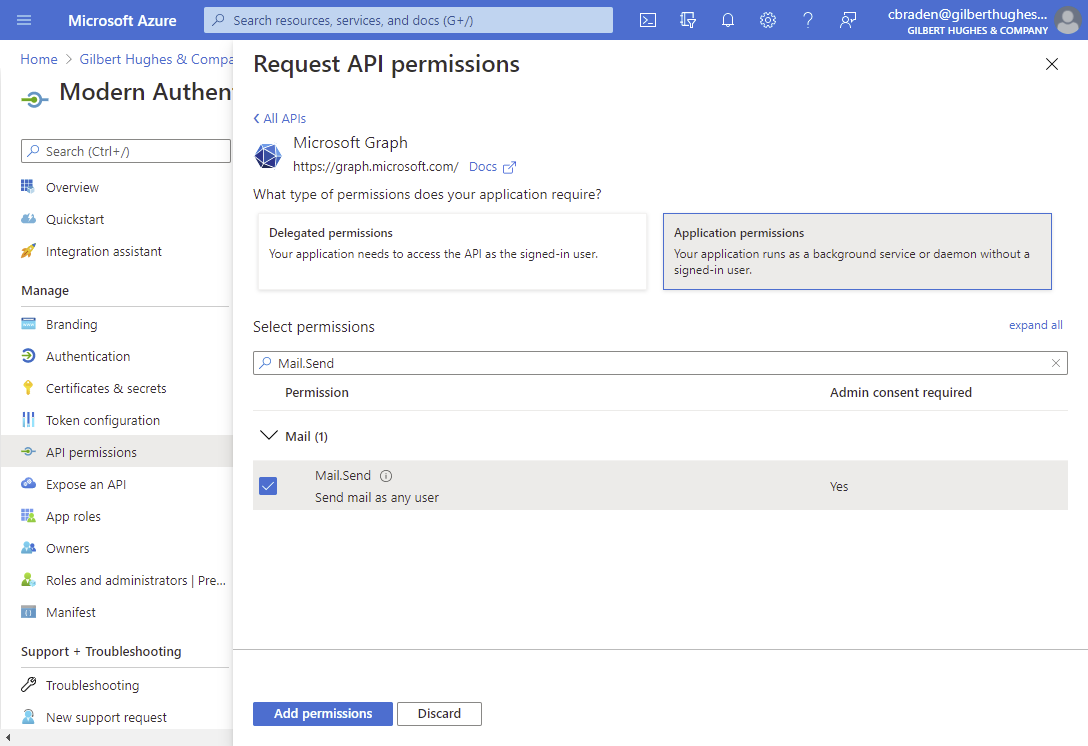The height and width of the screenshot is (746, 1088).
Task: Navigate to Home breadcrumb
Action: 39,59
